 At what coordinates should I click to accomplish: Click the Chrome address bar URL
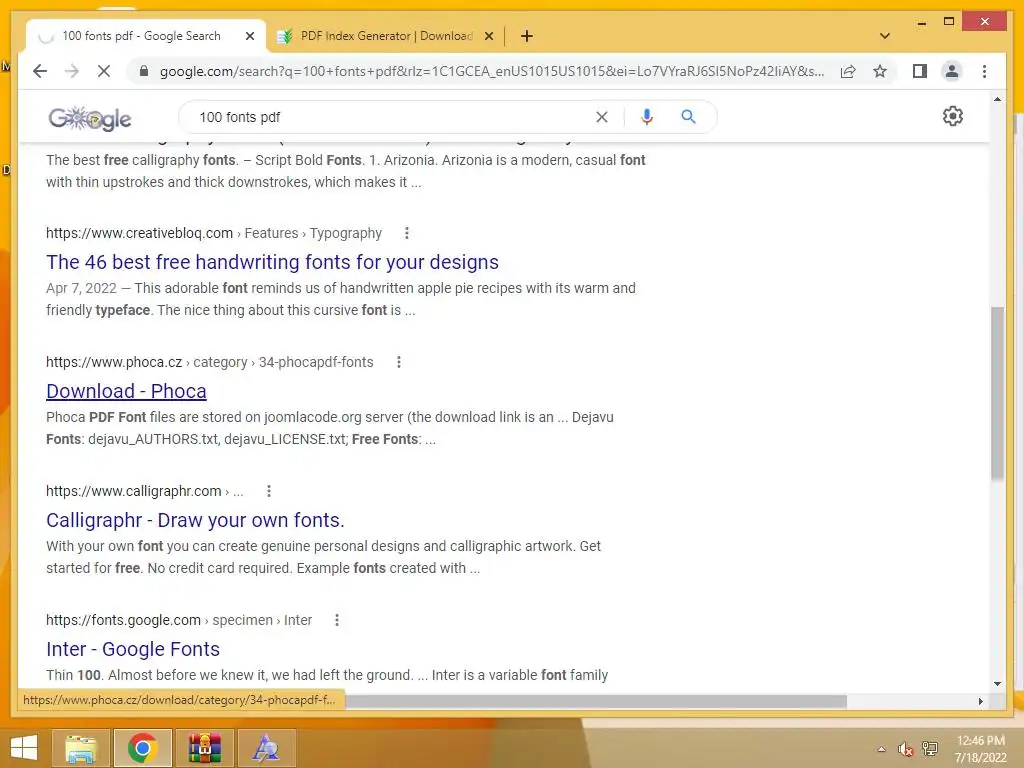click(x=492, y=71)
